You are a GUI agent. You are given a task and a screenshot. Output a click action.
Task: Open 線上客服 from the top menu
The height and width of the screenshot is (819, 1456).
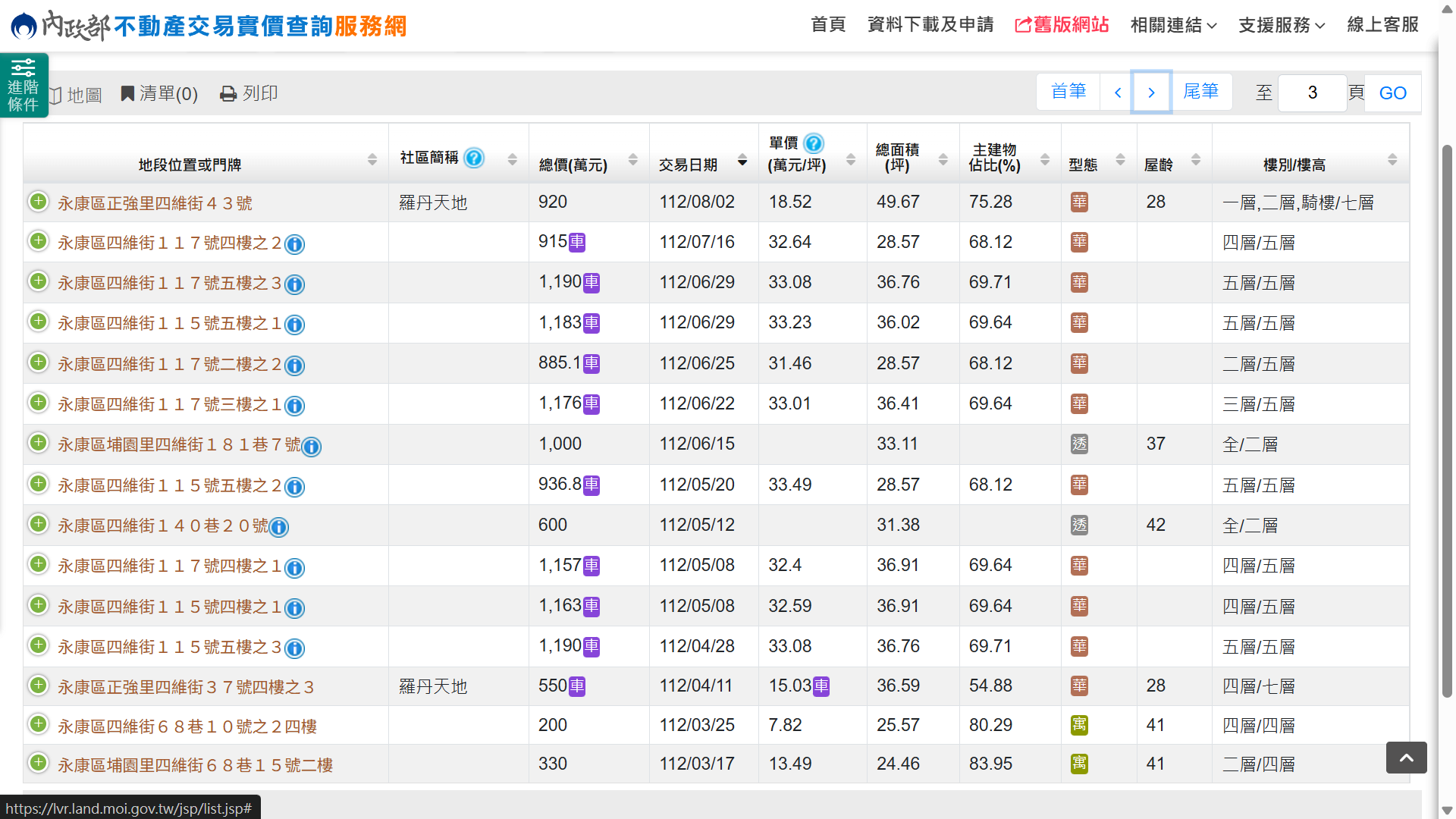(1382, 25)
